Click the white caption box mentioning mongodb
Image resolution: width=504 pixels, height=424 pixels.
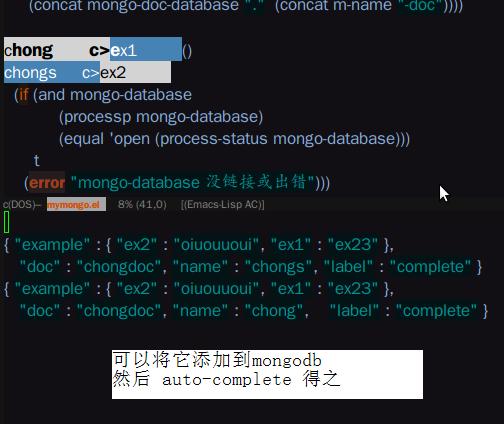click(267, 374)
